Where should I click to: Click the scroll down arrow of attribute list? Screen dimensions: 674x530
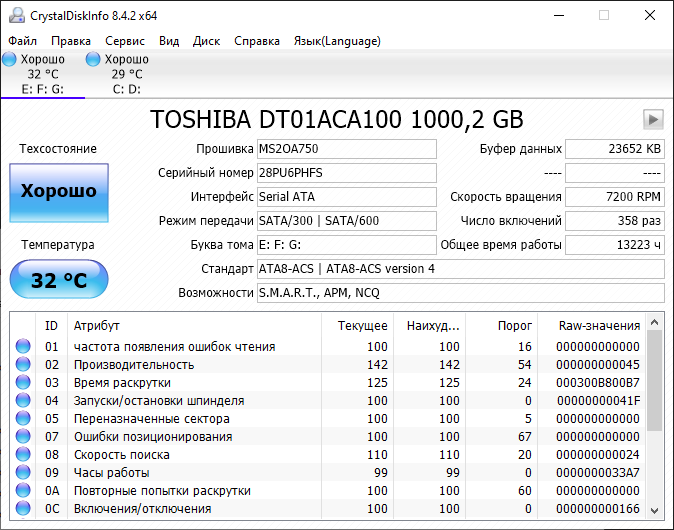655,511
